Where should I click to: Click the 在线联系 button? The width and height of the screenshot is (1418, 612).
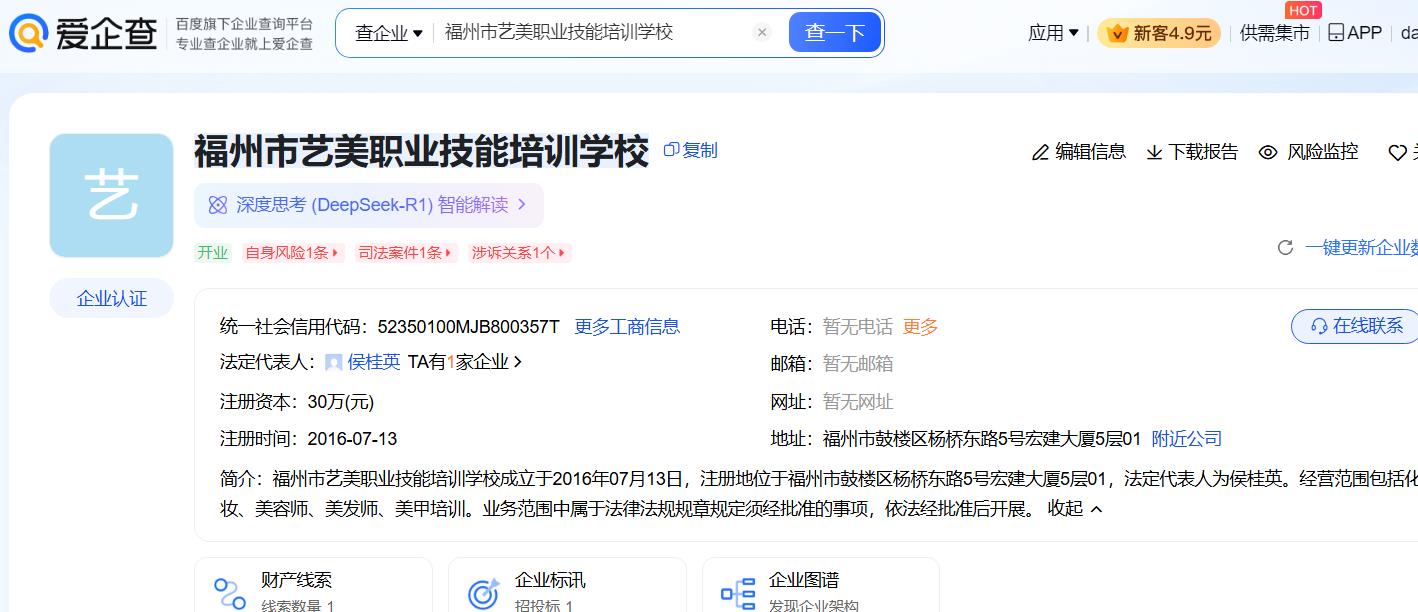click(x=1357, y=326)
